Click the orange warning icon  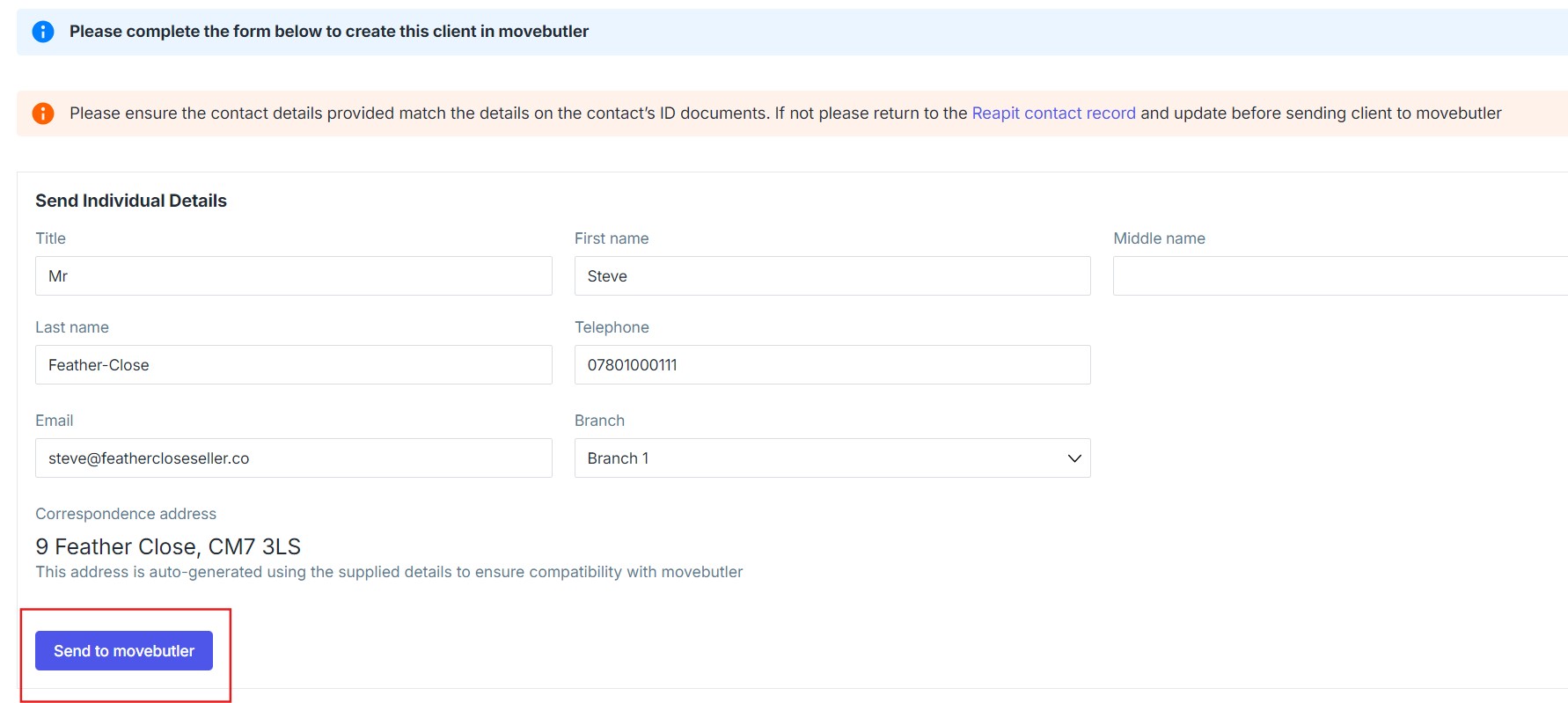click(x=43, y=114)
